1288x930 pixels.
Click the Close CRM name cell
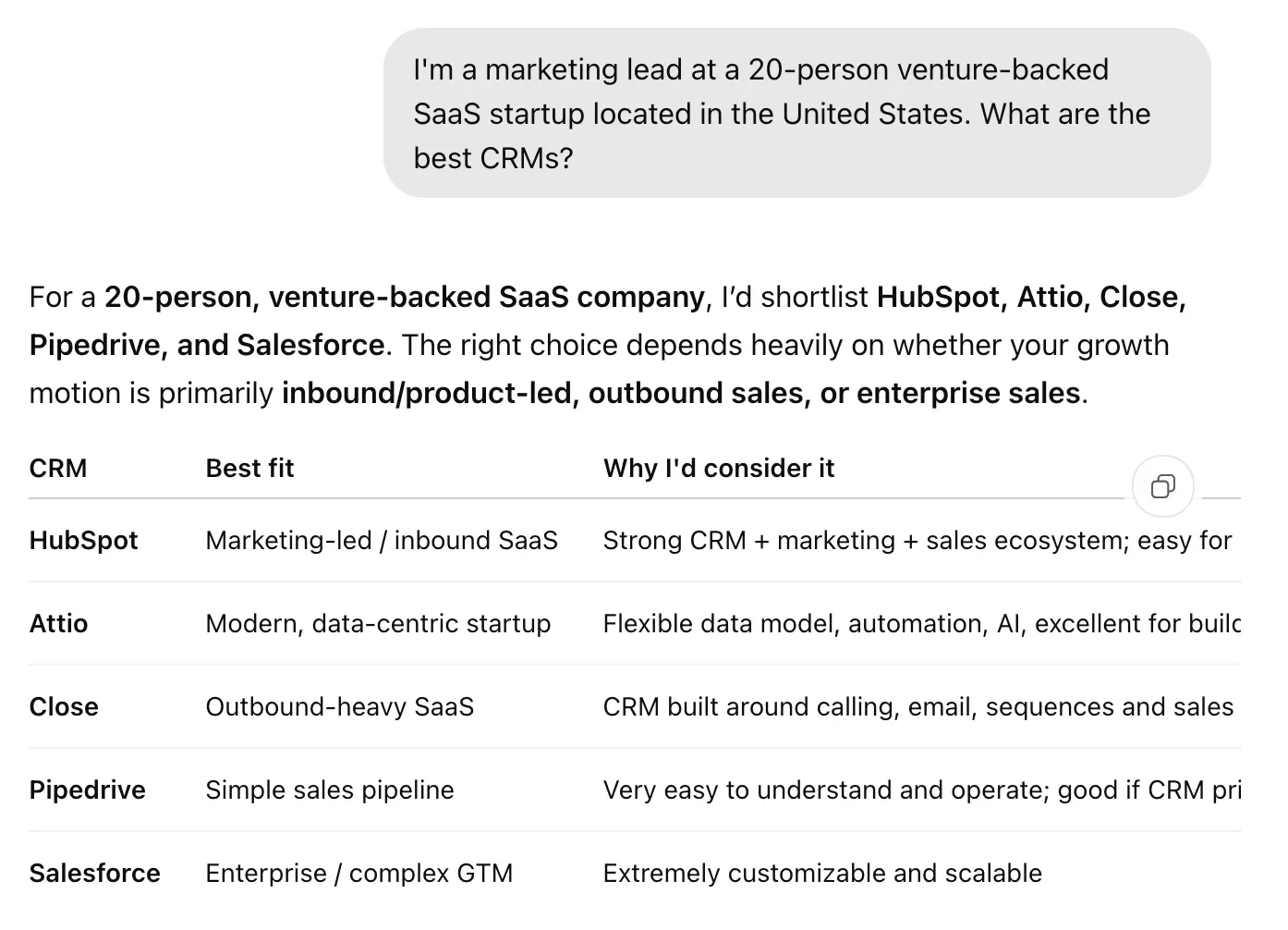point(64,707)
